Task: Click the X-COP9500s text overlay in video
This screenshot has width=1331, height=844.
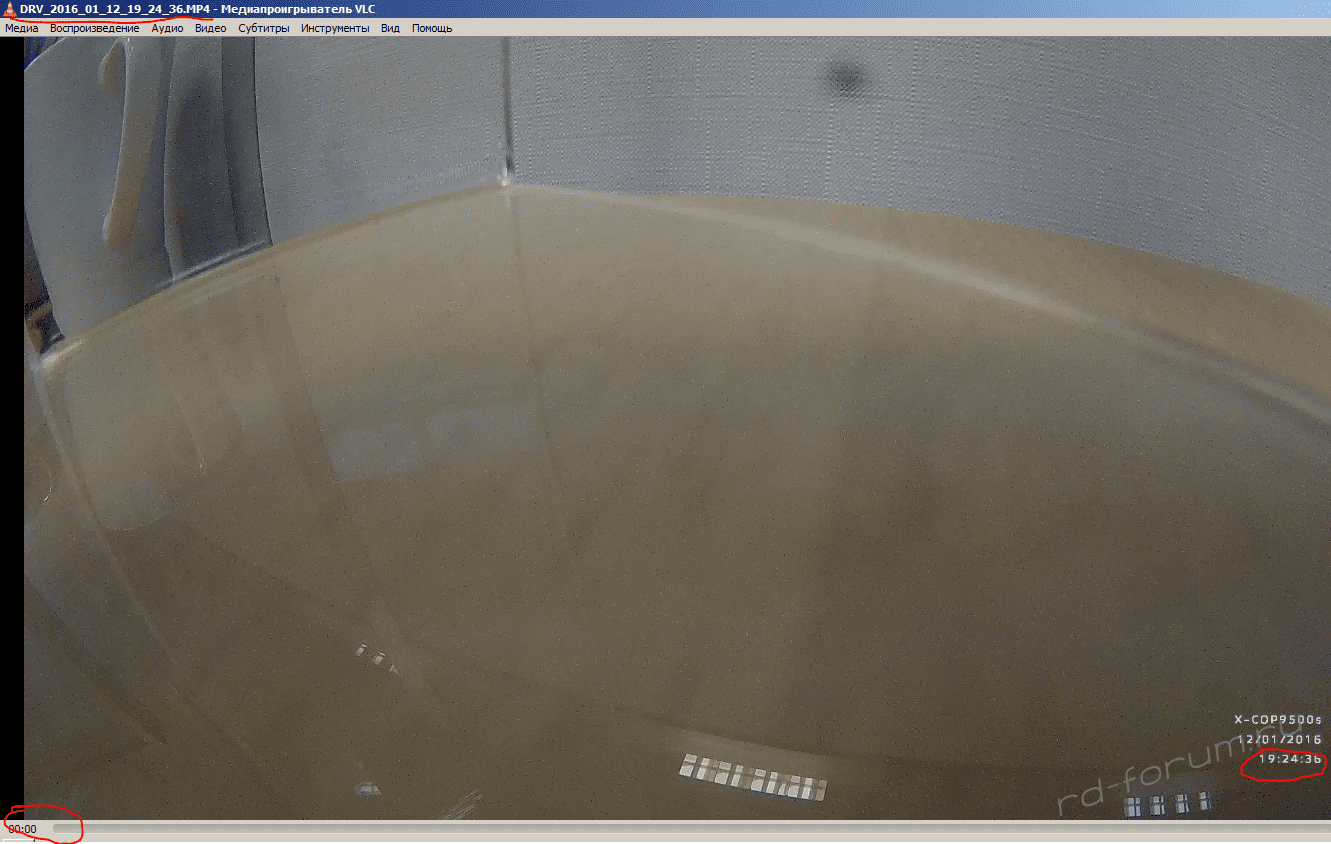Action: point(1277,720)
